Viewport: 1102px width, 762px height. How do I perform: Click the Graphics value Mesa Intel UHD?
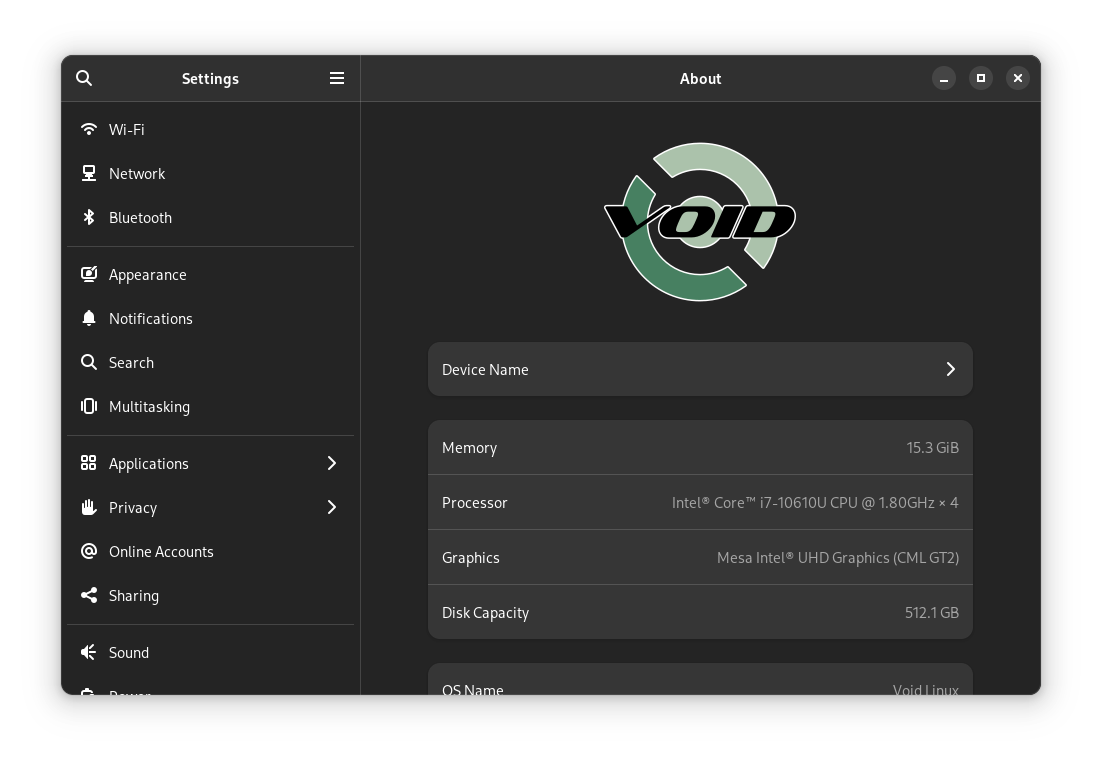tap(838, 557)
